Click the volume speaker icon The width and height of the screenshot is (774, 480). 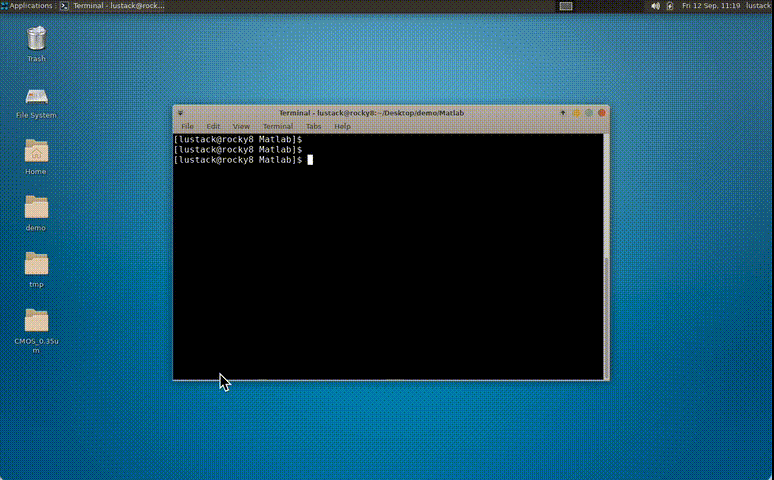[x=655, y=6]
